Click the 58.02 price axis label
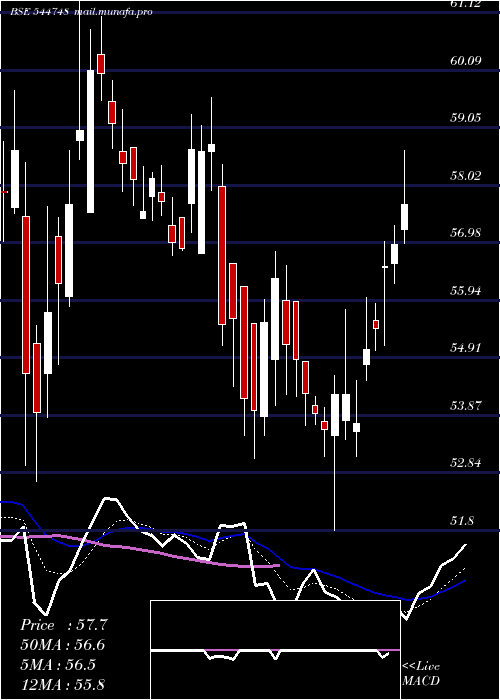This screenshot has width=500, height=700. pos(466,175)
